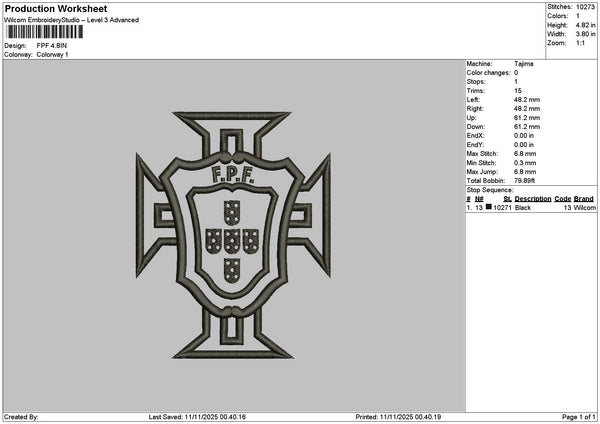Screen dimensions: 600x424
Task: Click the Machine value Tajima
Action: [x=523, y=64]
